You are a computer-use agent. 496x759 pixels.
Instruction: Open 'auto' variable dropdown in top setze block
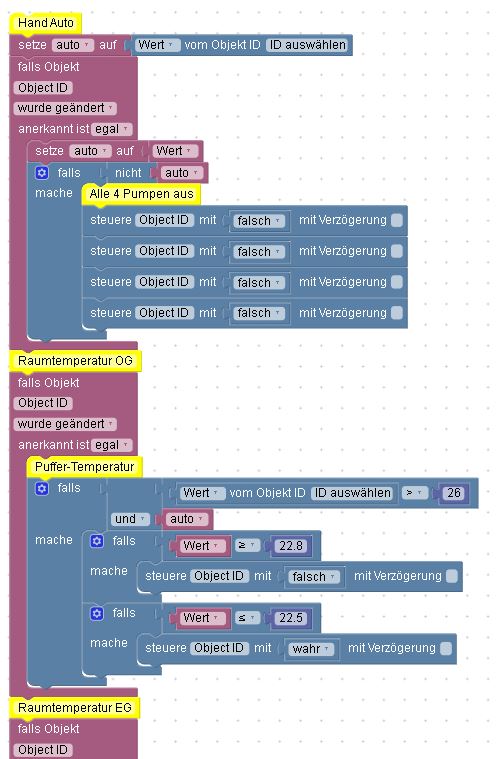tap(73, 45)
